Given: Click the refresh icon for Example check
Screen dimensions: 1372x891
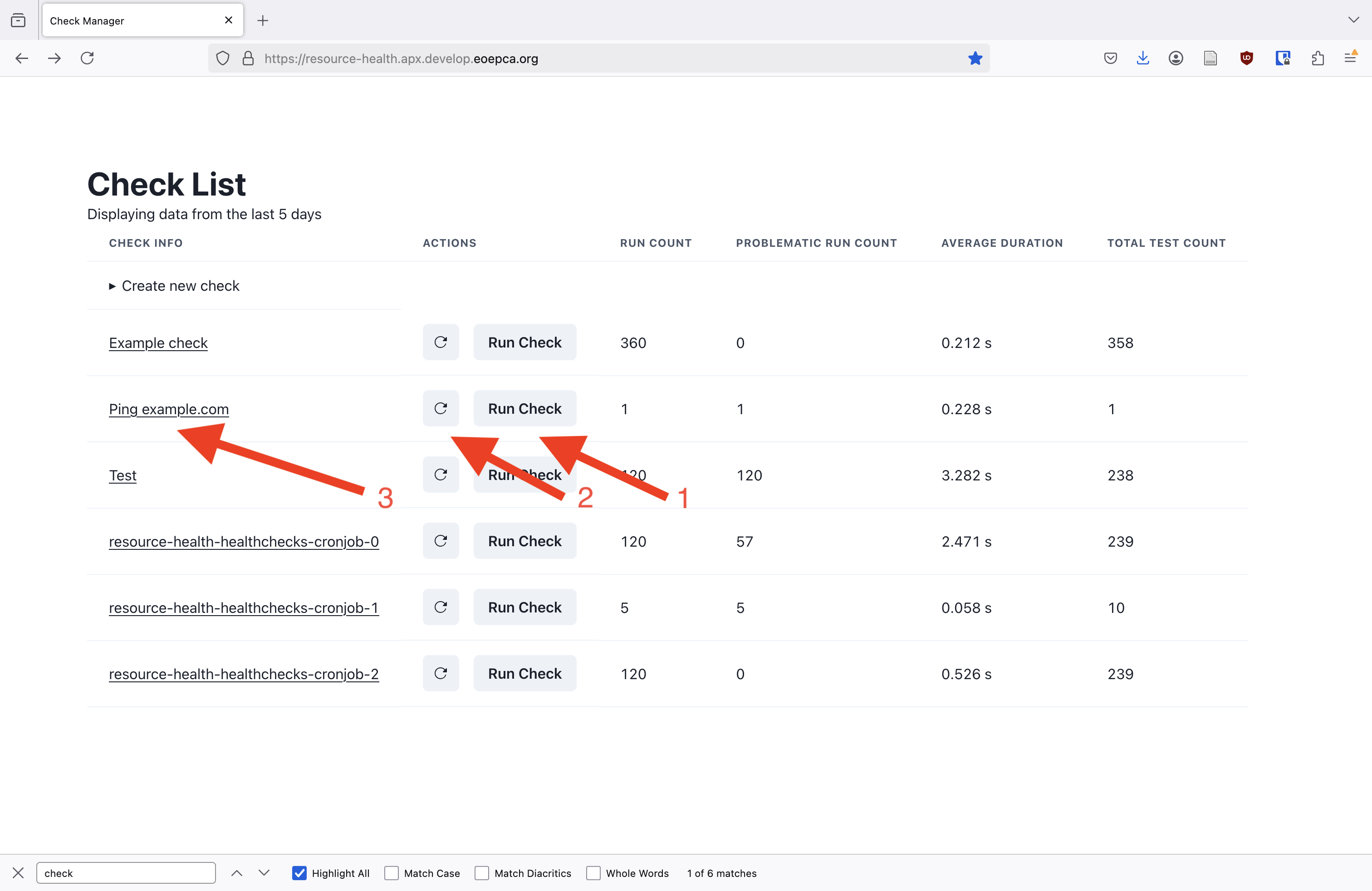Looking at the screenshot, I should click(x=441, y=343).
